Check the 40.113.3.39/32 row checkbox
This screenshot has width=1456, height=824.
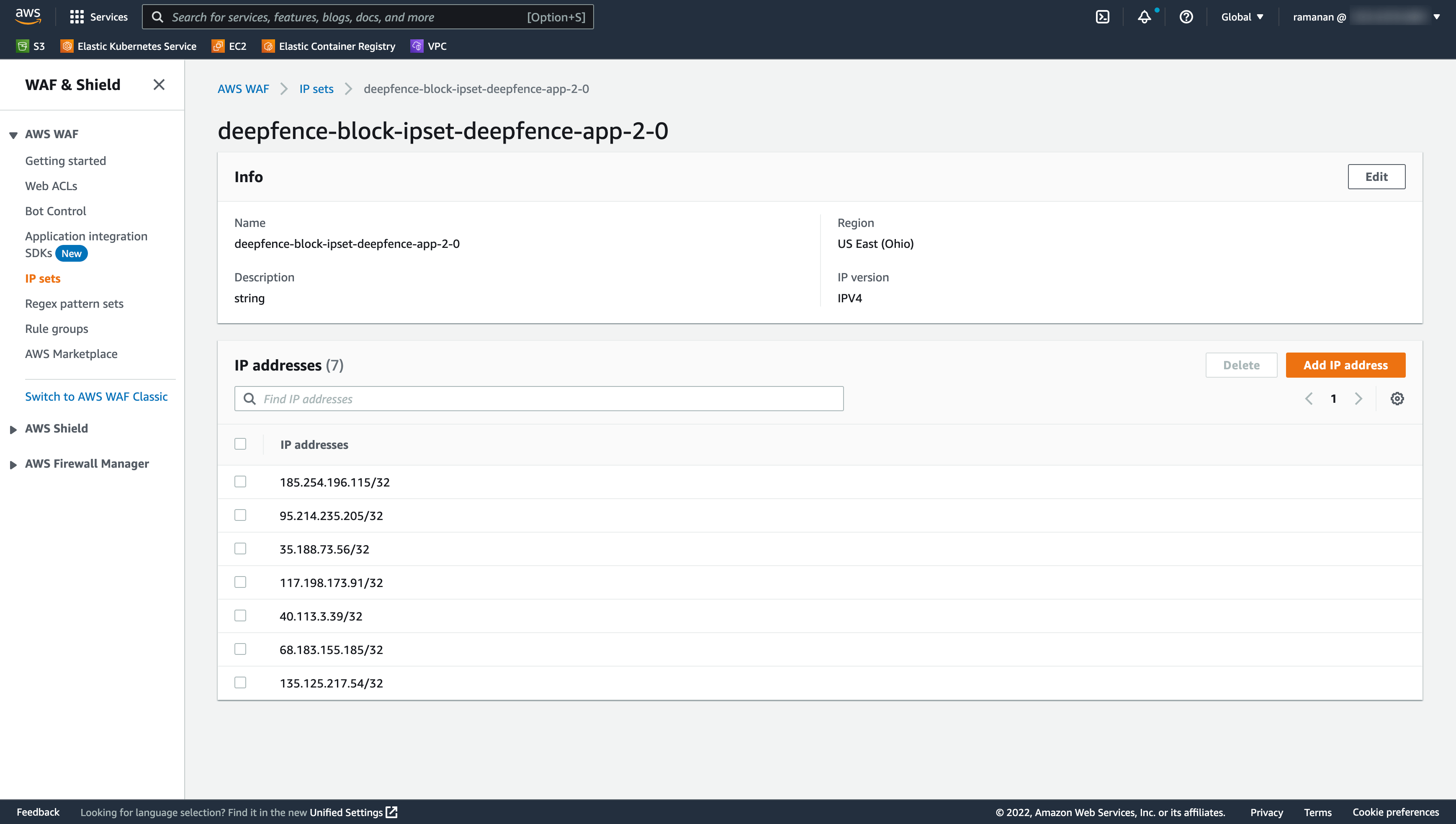point(240,616)
